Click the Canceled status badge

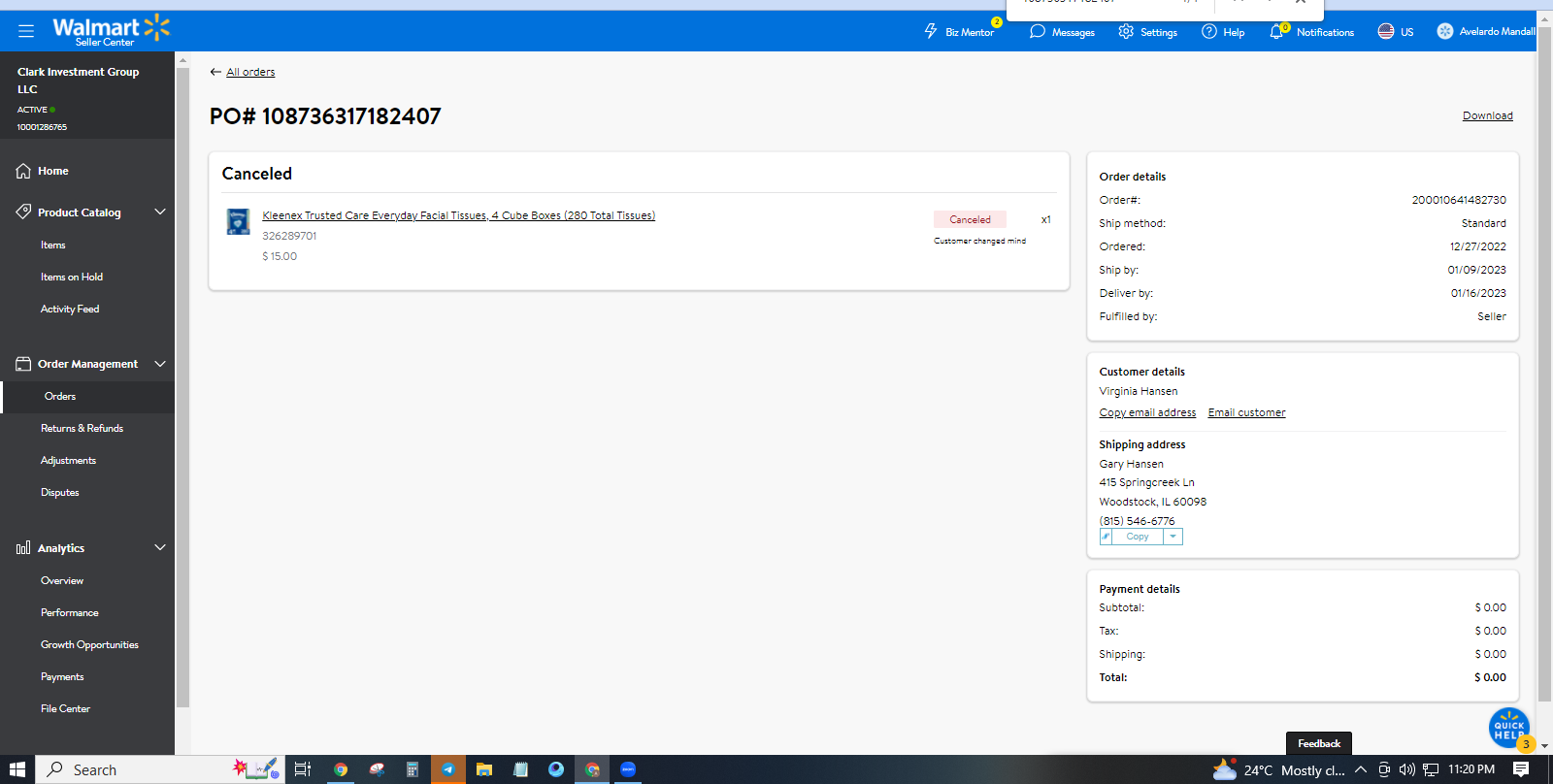[x=970, y=219]
